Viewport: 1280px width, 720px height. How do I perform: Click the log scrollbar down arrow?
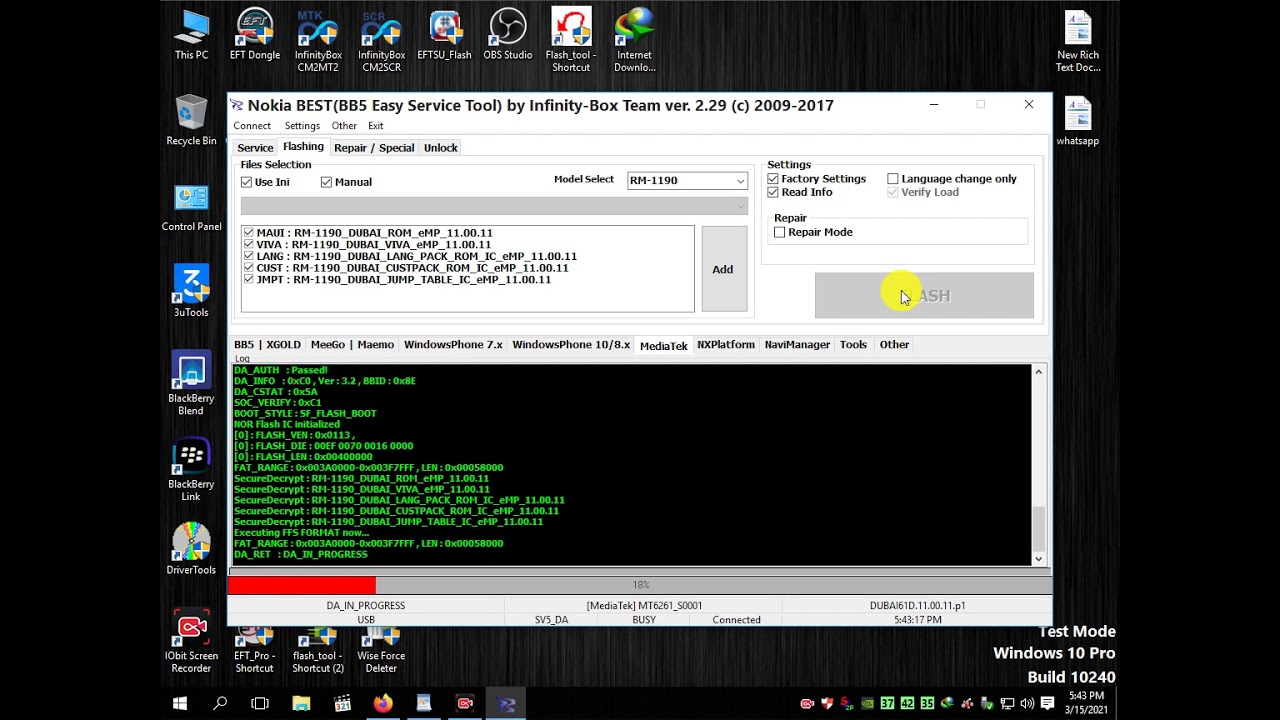(x=1038, y=558)
